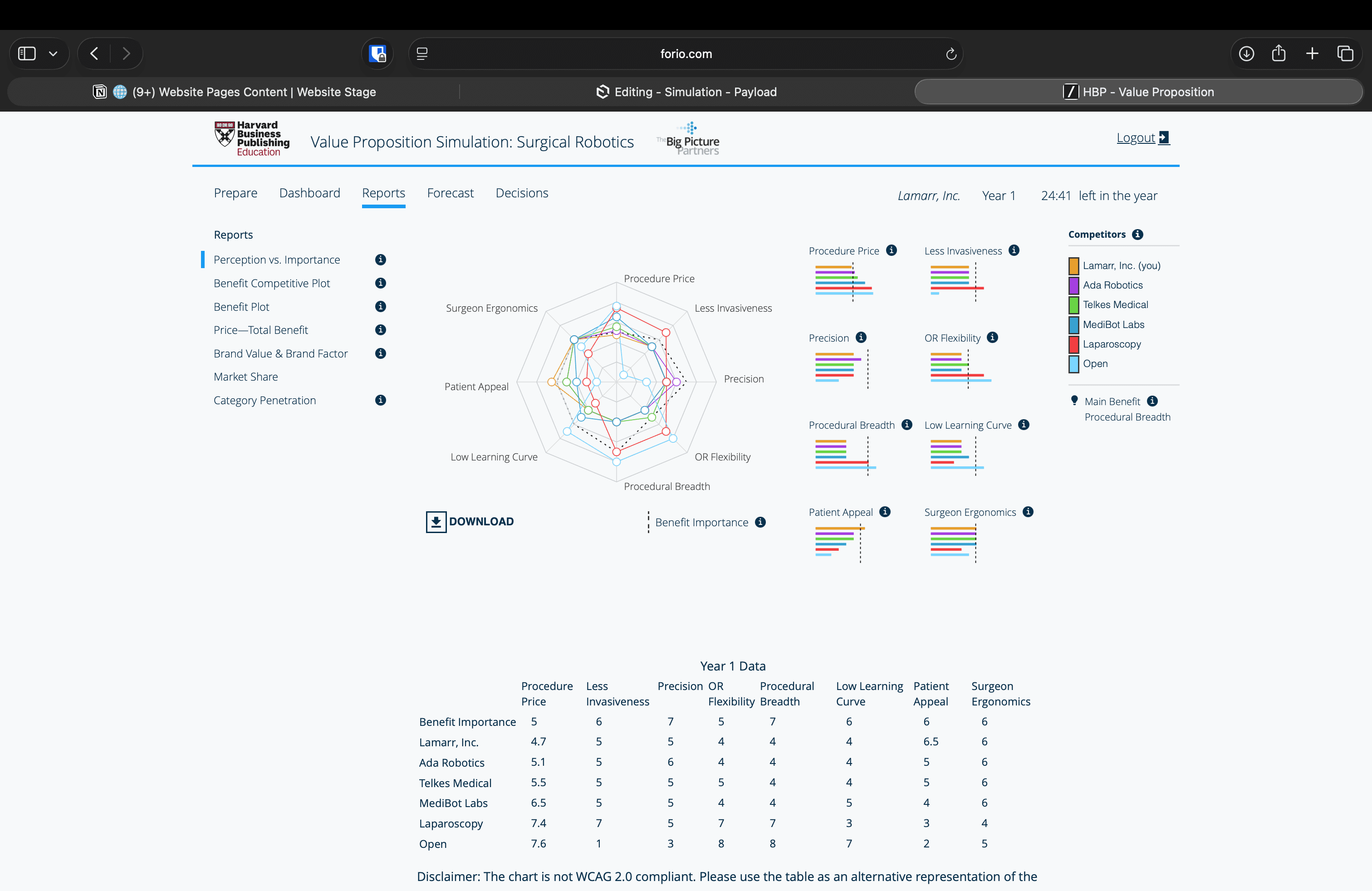Image resolution: width=1372 pixels, height=891 pixels.
Task: Toggle Laparoscopy competitor in legend
Action: (x=1073, y=344)
